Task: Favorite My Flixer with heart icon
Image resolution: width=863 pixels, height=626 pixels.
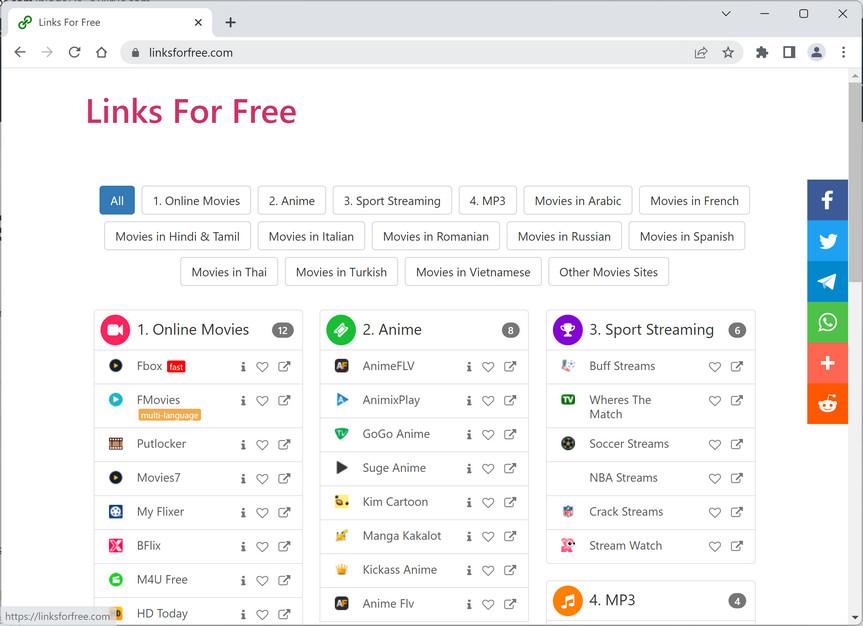Action: (263, 513)
